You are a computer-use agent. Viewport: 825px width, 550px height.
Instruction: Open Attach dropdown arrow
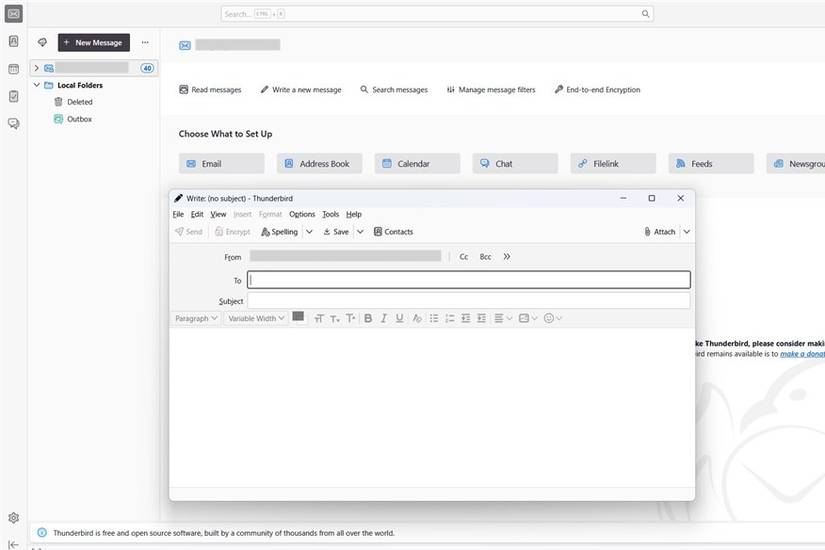687,232
